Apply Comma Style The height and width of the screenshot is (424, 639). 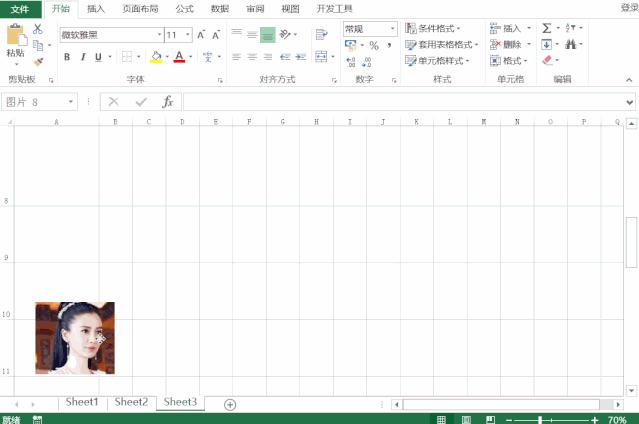[390, 45]
